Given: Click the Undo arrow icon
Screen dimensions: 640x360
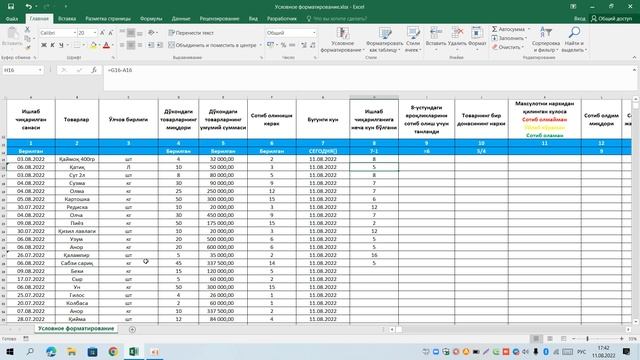Looking at the screenshot, I should (x=28, y=7).
